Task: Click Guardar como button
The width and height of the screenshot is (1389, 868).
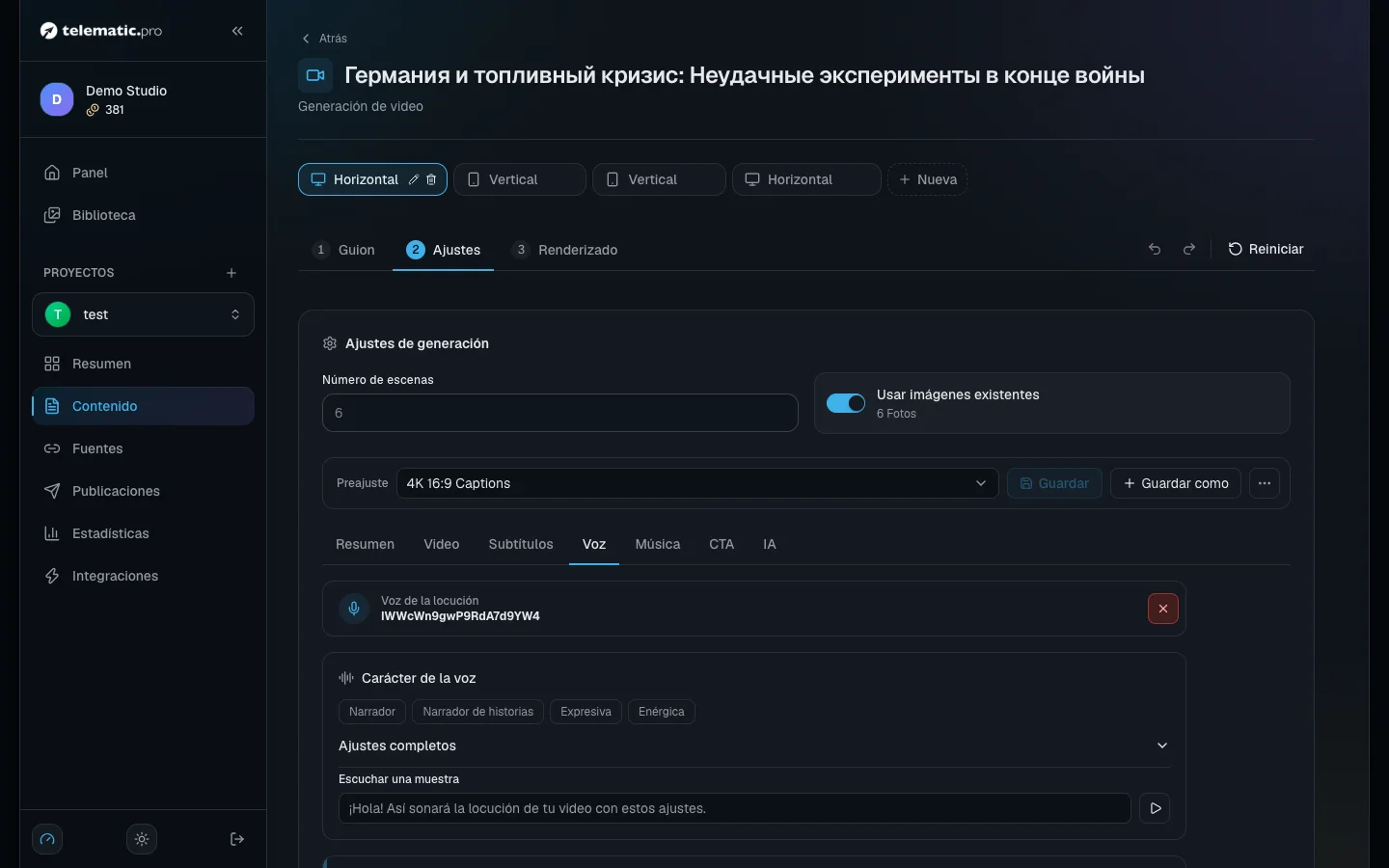Action: coord(1176,483)
